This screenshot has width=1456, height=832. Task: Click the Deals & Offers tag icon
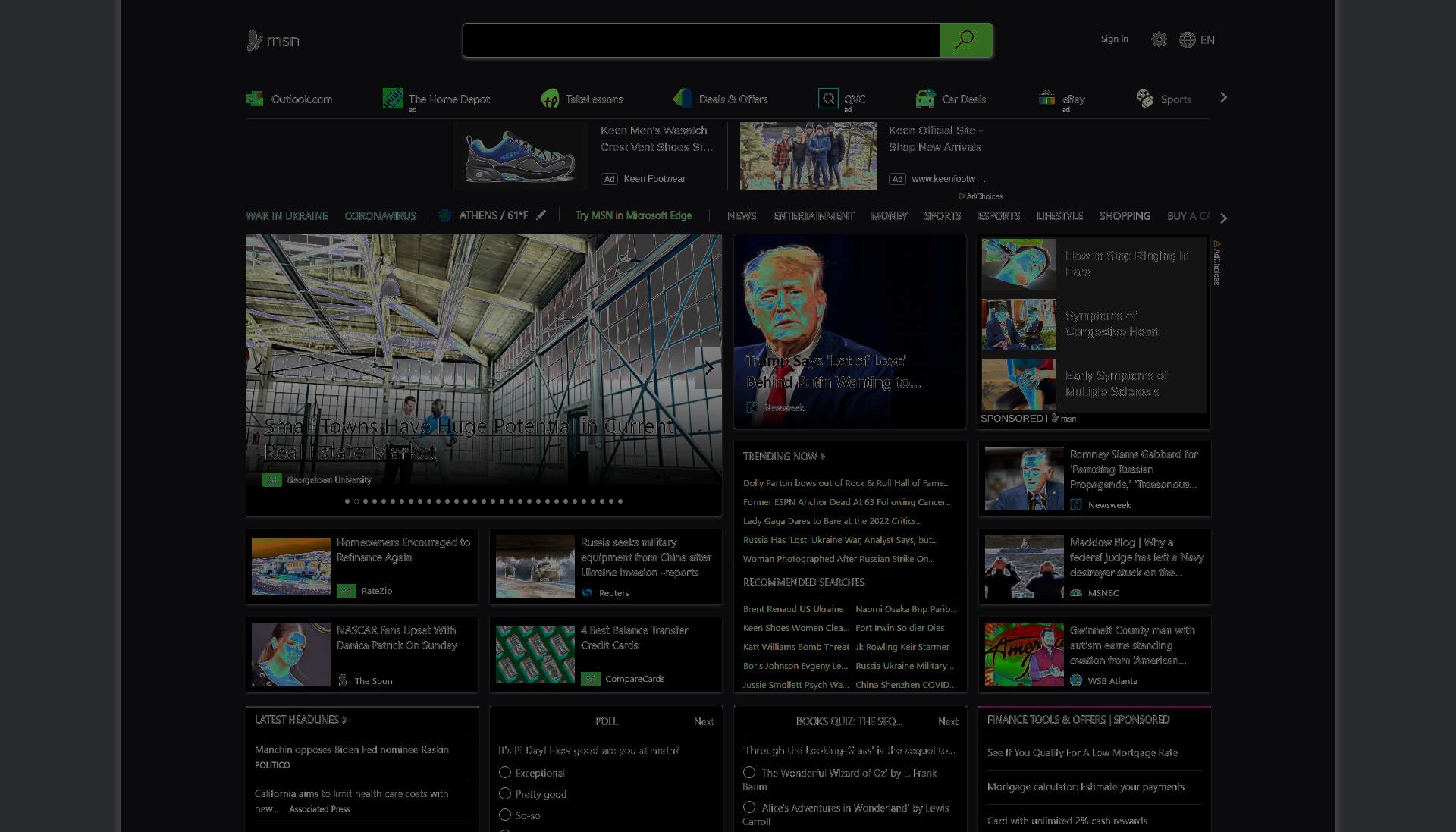pos(682,99)
